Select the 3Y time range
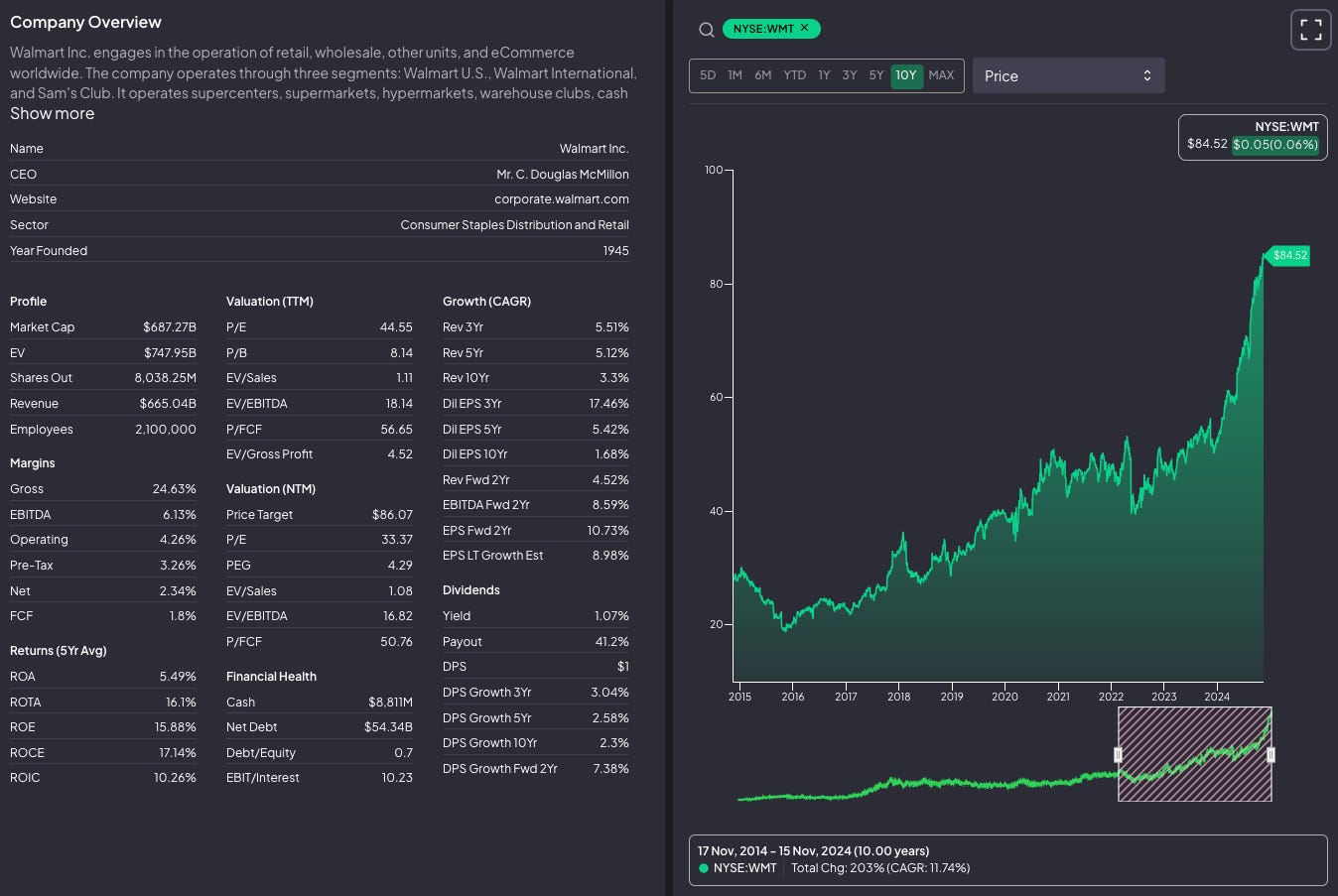1338x896 pixels. [x=850, y=75]
